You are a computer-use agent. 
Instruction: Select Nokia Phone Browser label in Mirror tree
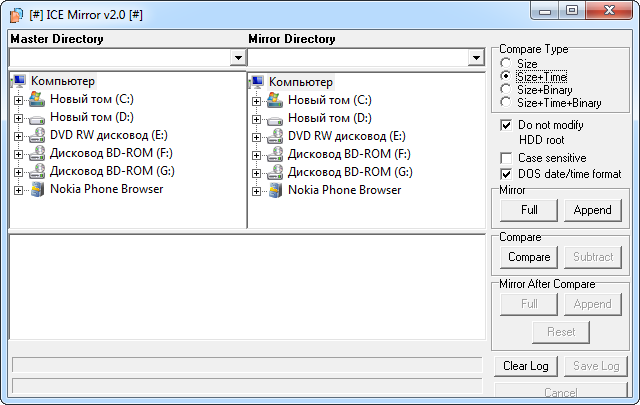coord(344,190)
